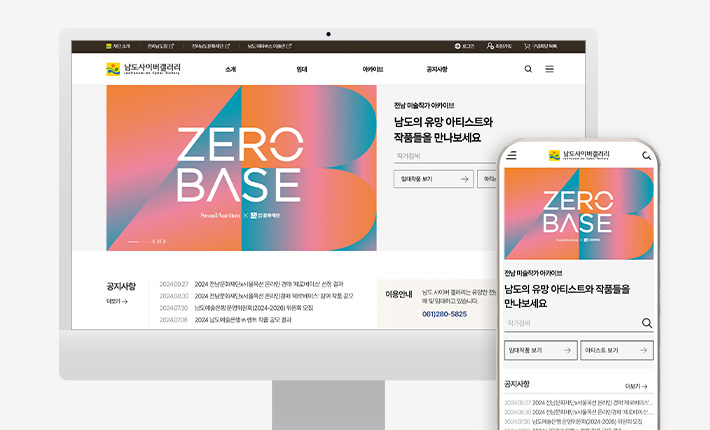This screenshot has height=430, width=710.
Task: Click the phone number 061)280-5825
Action: 444,314
